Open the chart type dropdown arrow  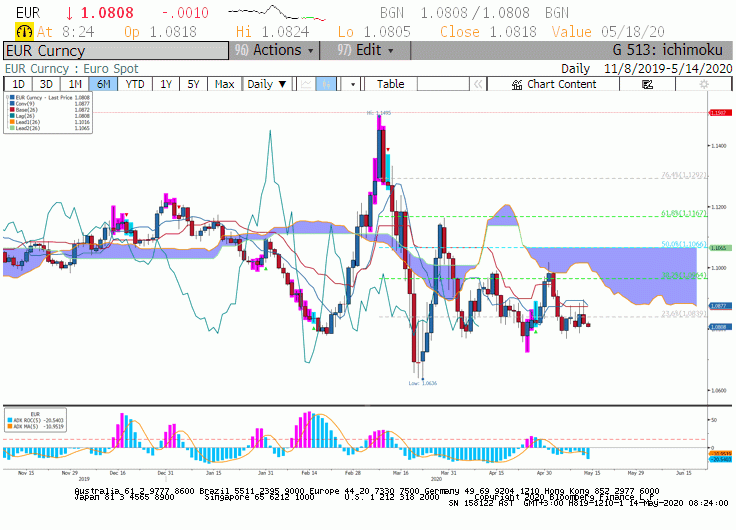[x=353, y=84]
